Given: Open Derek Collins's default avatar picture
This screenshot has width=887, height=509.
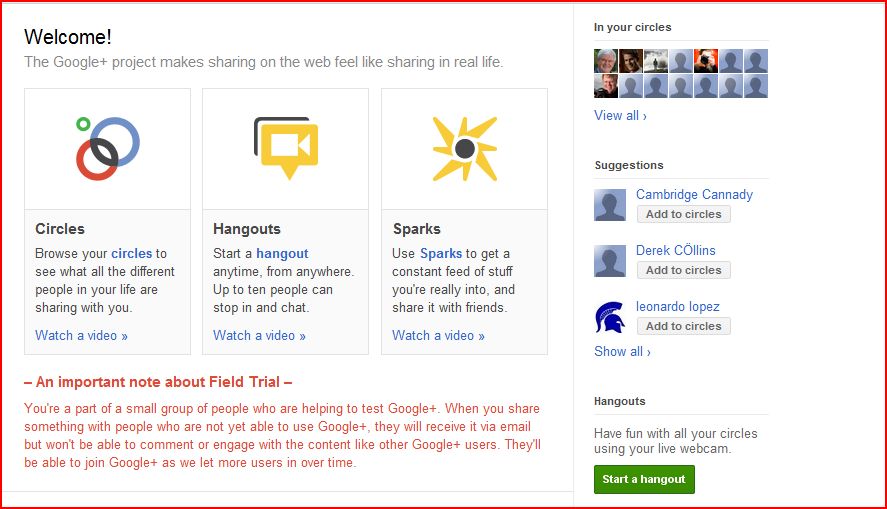Looking at the screenshot, I should pos(610,260).
